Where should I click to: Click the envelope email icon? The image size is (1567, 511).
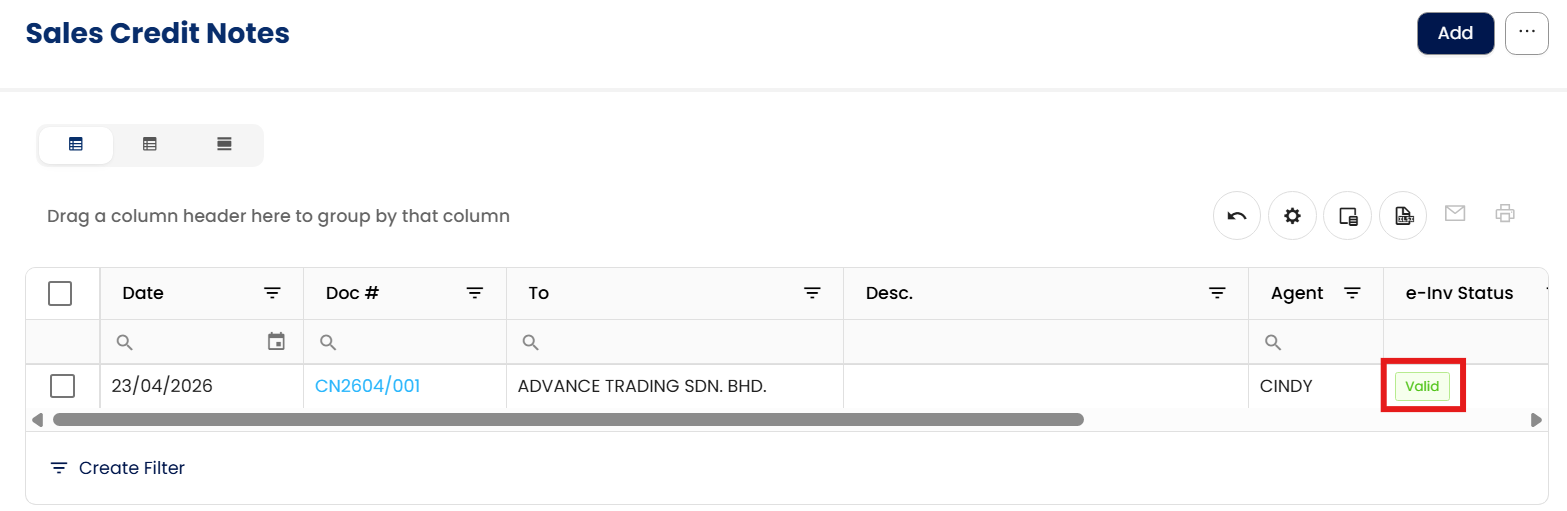[1455, 213]
